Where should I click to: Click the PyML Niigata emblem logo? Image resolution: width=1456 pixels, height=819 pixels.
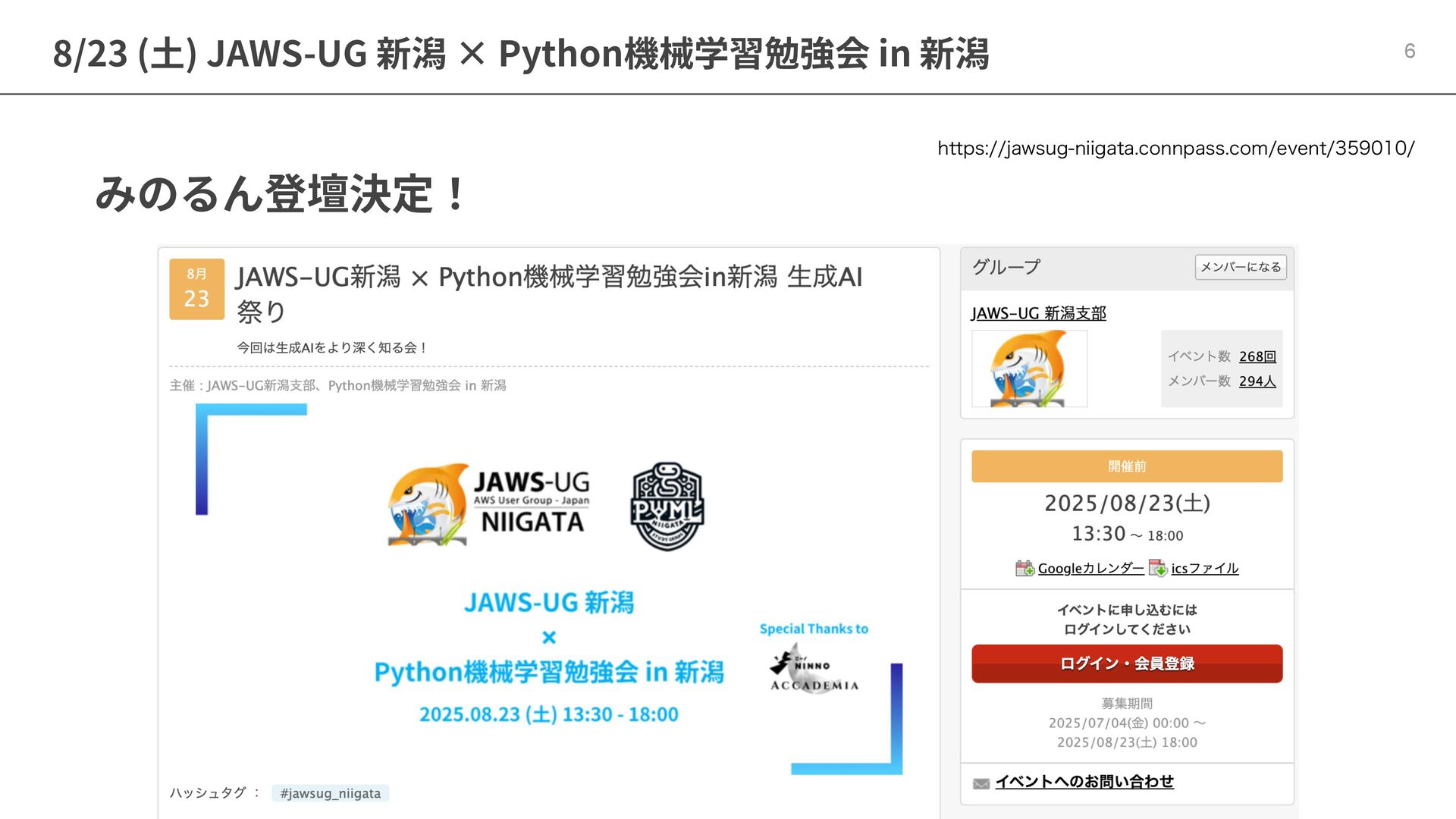tap(667, 506)
